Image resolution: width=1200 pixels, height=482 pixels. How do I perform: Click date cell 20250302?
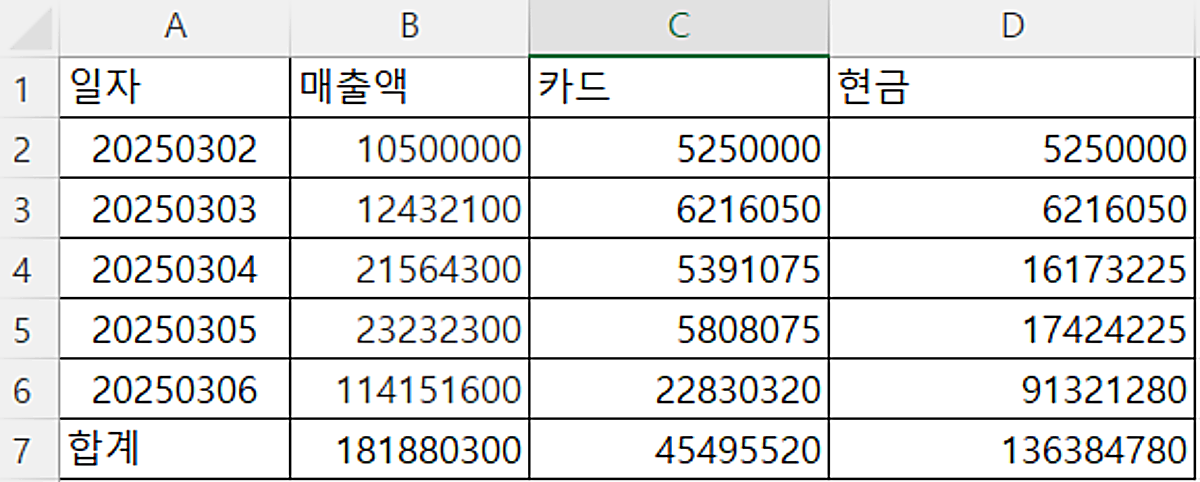(176, 148)
